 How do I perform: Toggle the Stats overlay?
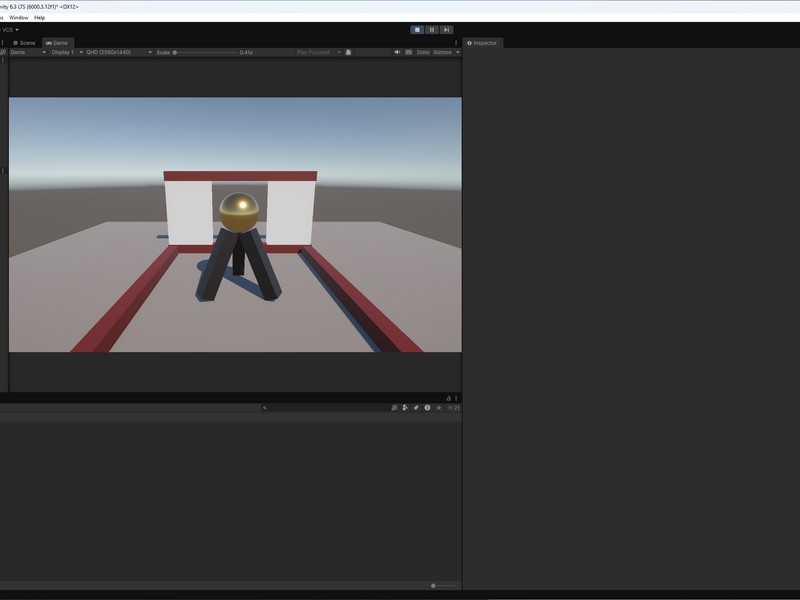422,52
